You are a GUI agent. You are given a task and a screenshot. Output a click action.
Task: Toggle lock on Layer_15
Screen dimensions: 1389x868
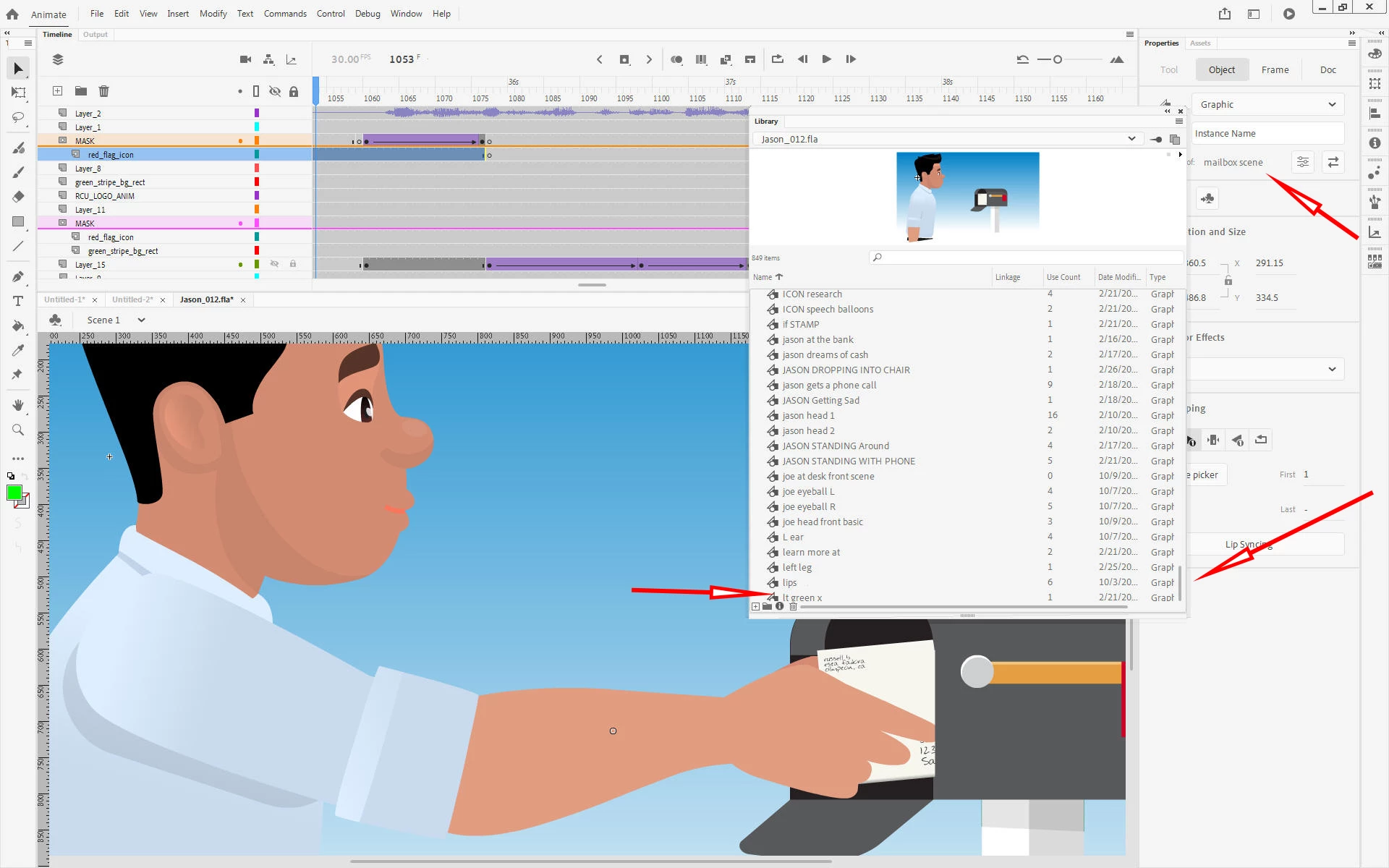tap(293, 264)
